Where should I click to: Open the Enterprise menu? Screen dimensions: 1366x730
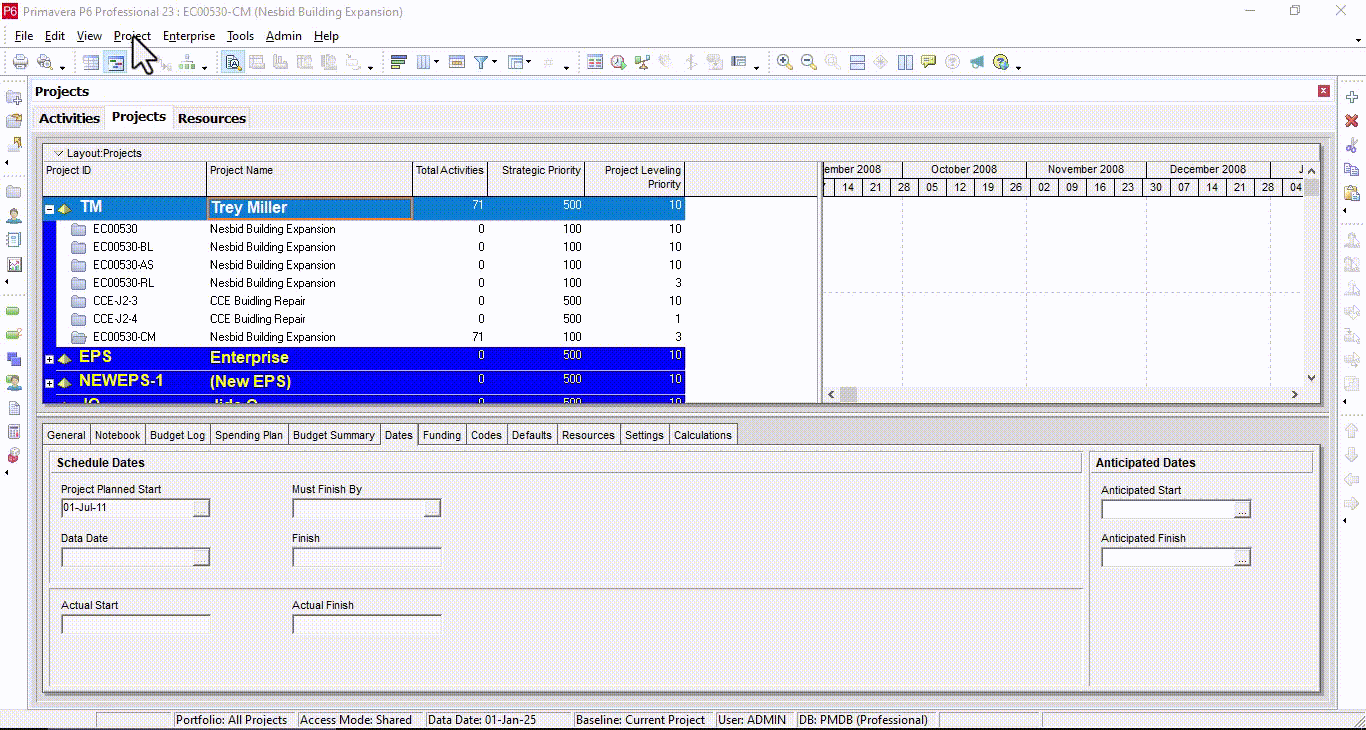coord(189,36)
